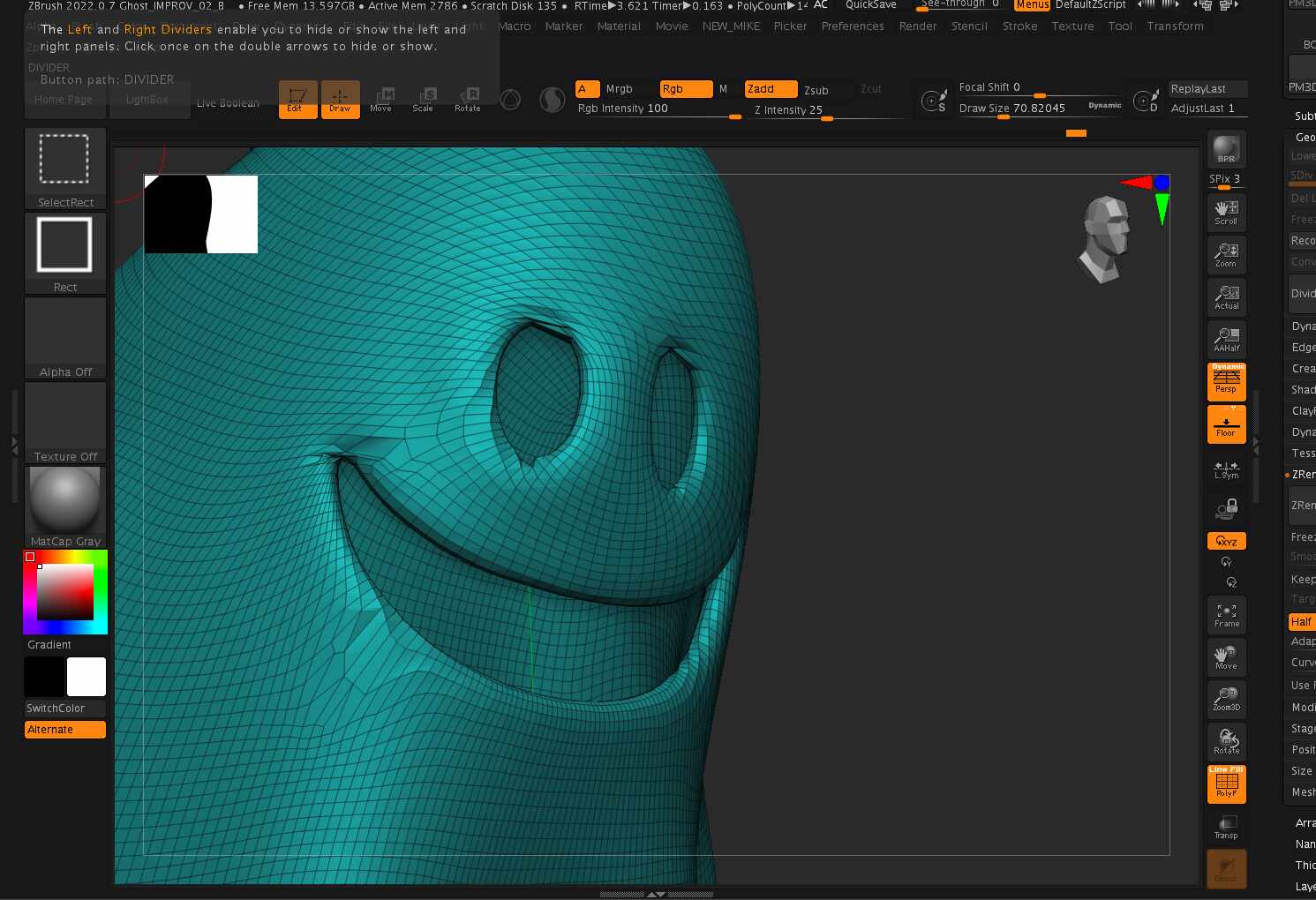Click the brush S circle icon before Focal Shift
Screen dimensions: 1316x900
(934, 101)
